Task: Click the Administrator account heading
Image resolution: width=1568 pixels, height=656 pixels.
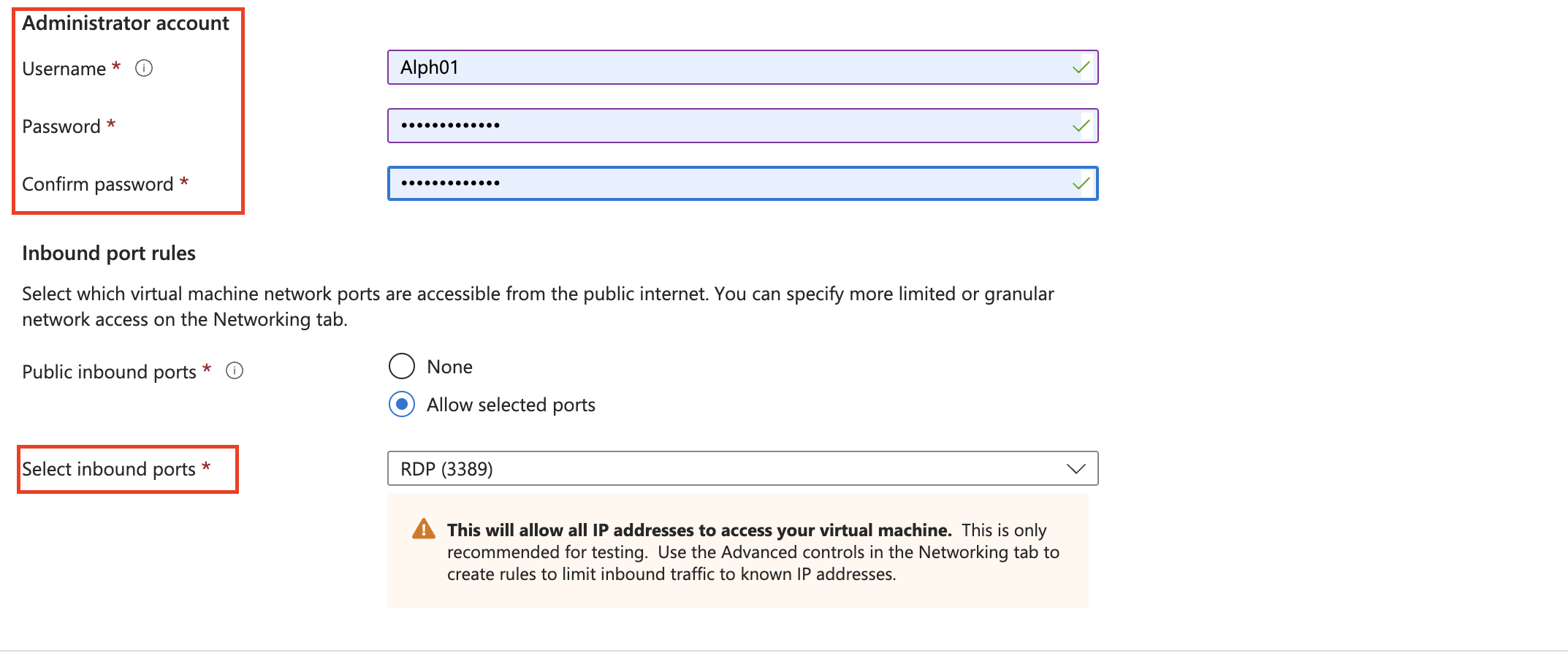Action: [x=126, y=23]
